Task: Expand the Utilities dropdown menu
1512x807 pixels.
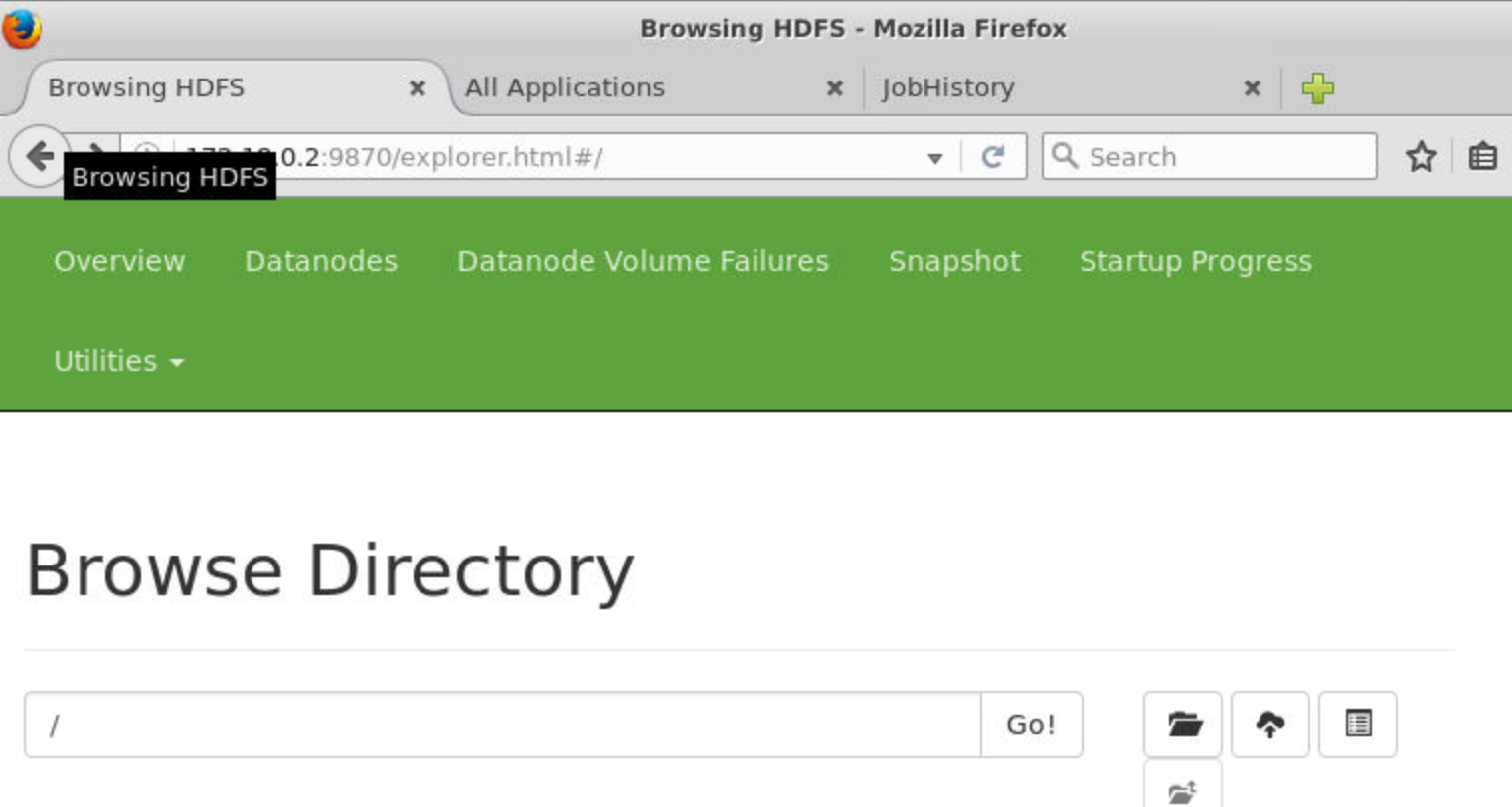Action: pos(118,361)
